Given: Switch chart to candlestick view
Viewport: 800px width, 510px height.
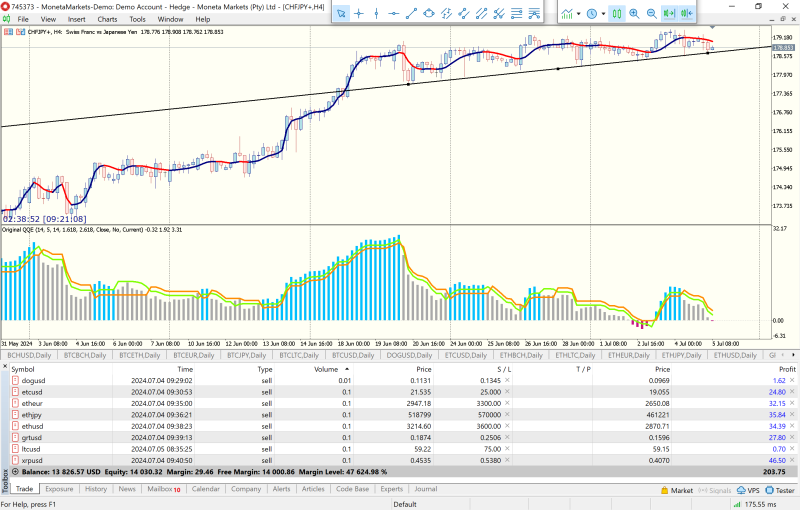Looking at the screenshot, I should pos(616,13).
